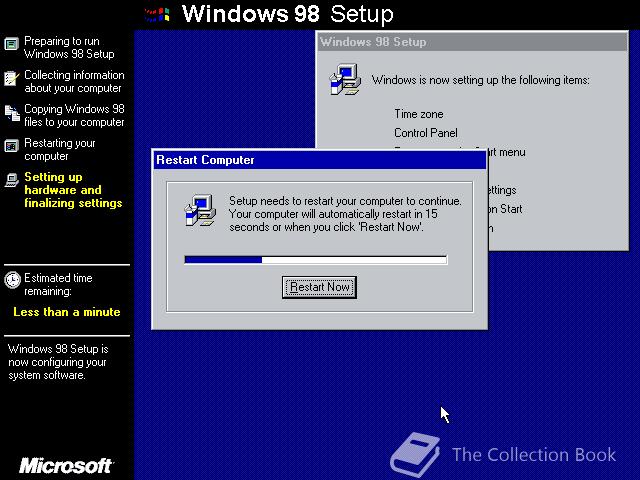Click the Copying Windows 98 files step icon
This screenshot has height=480, width=640.
(x=12, y=113)
